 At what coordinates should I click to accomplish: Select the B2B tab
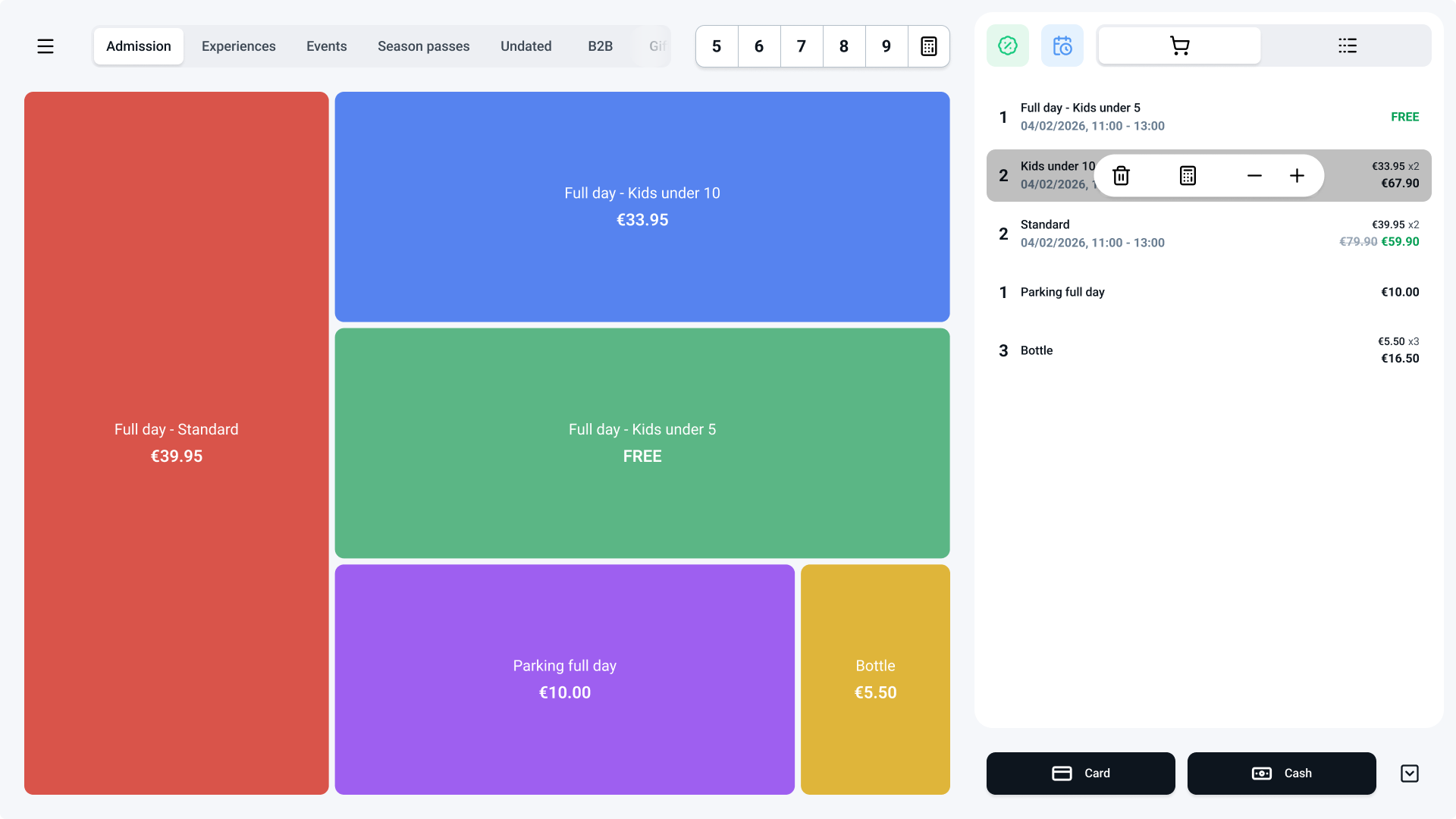point(600,46)
